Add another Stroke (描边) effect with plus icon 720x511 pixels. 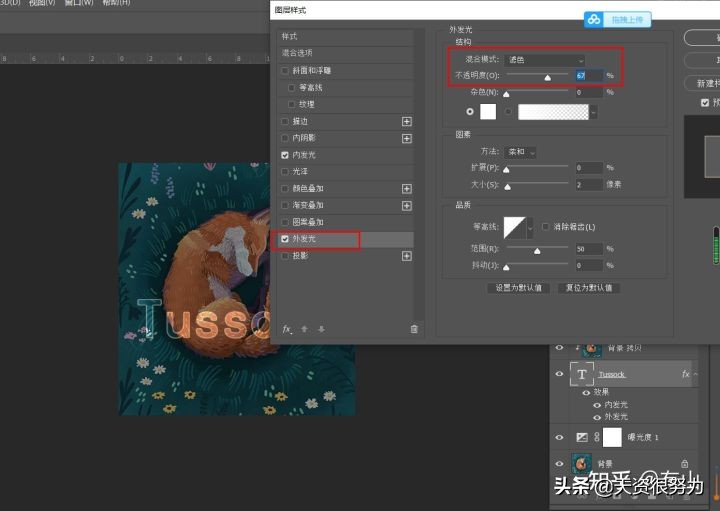pyautogui.click(x=406, y=121)
